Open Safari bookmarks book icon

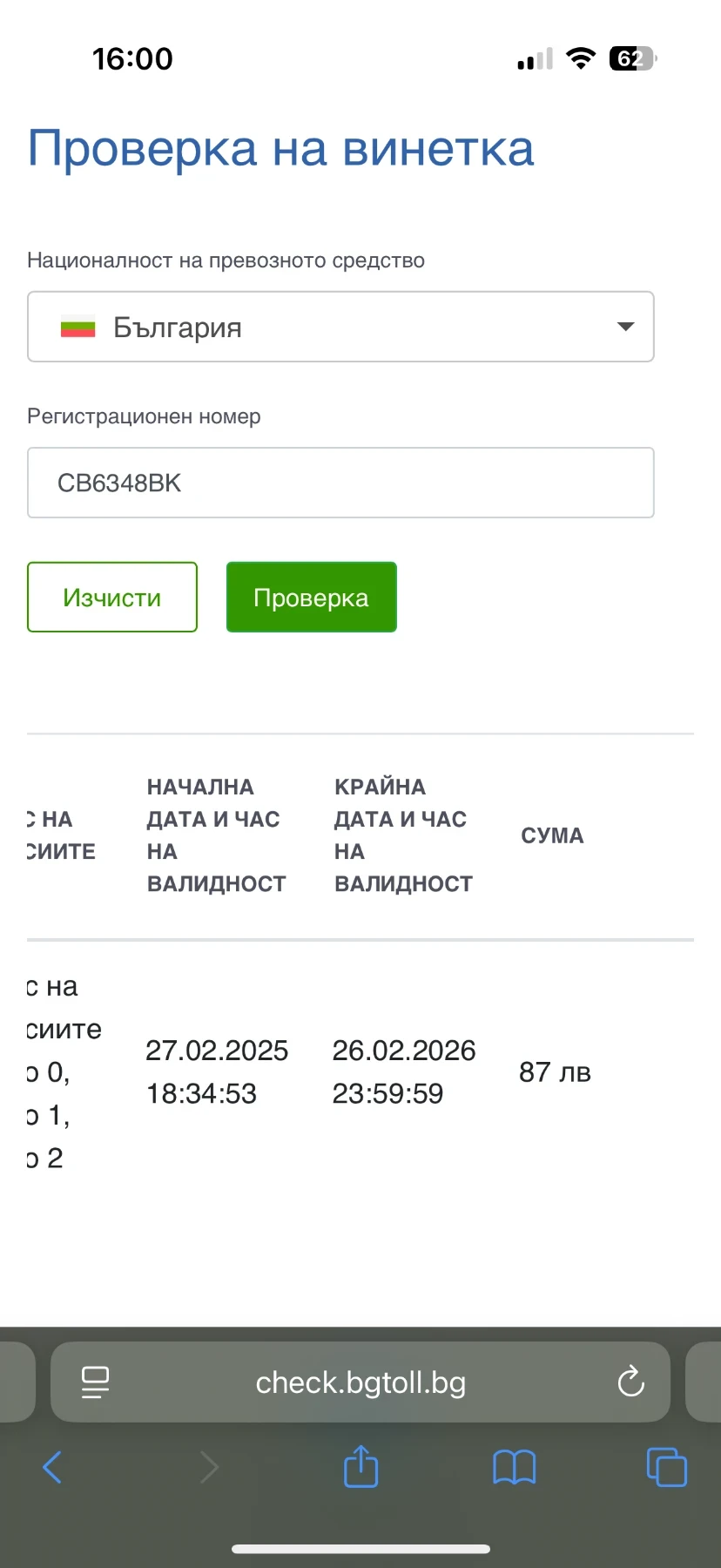[514, 1467]
